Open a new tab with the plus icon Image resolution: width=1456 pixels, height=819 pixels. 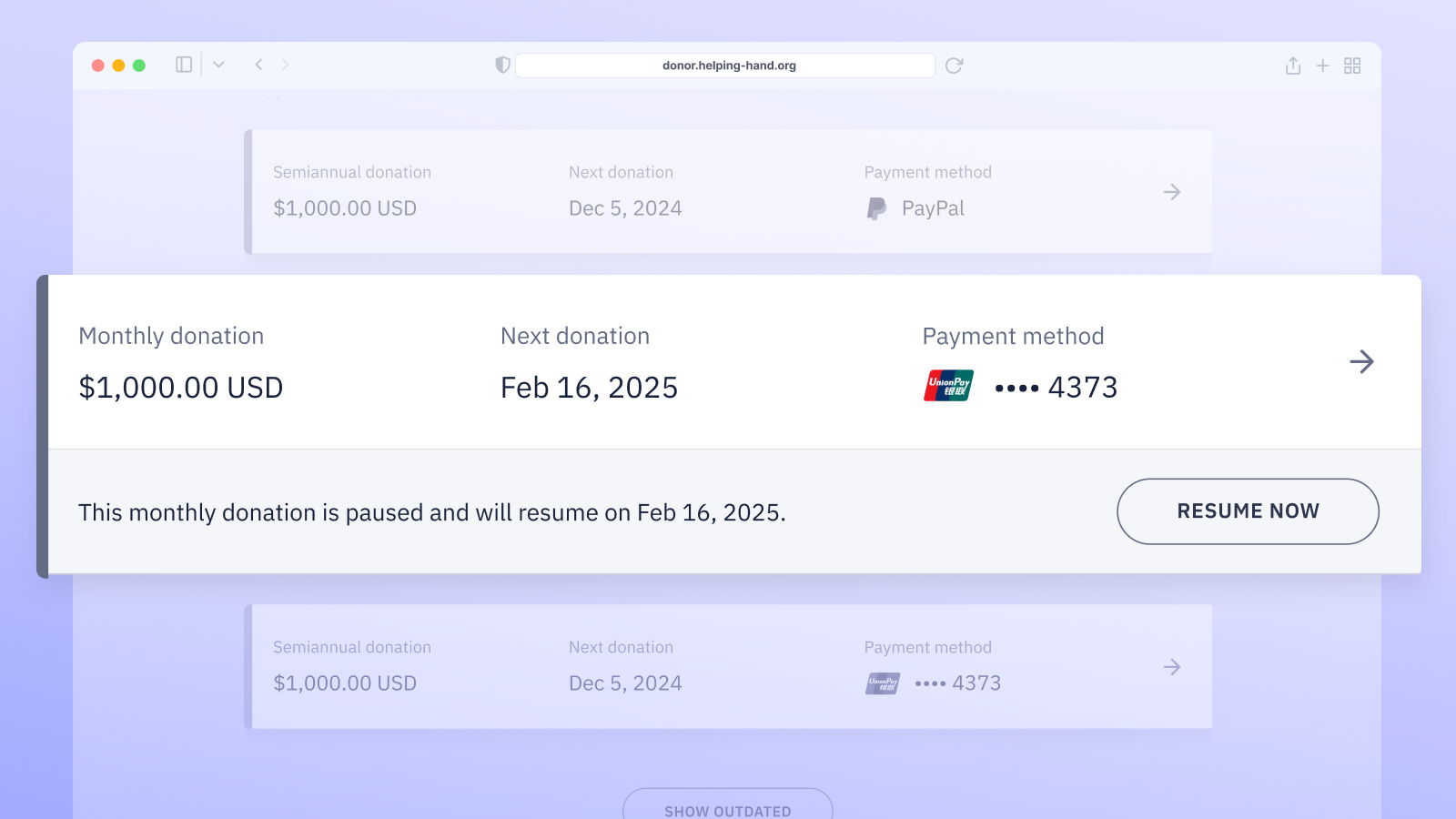1322,66
